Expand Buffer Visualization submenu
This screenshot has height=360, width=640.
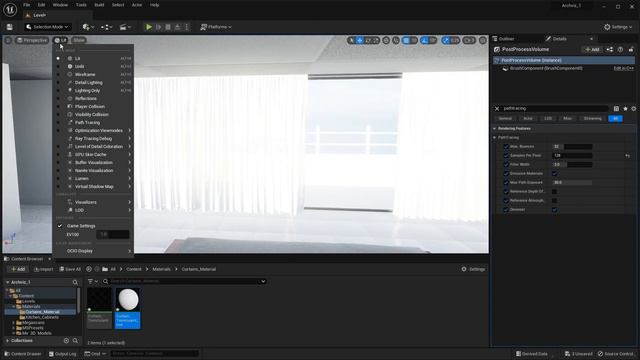point(93,162)
